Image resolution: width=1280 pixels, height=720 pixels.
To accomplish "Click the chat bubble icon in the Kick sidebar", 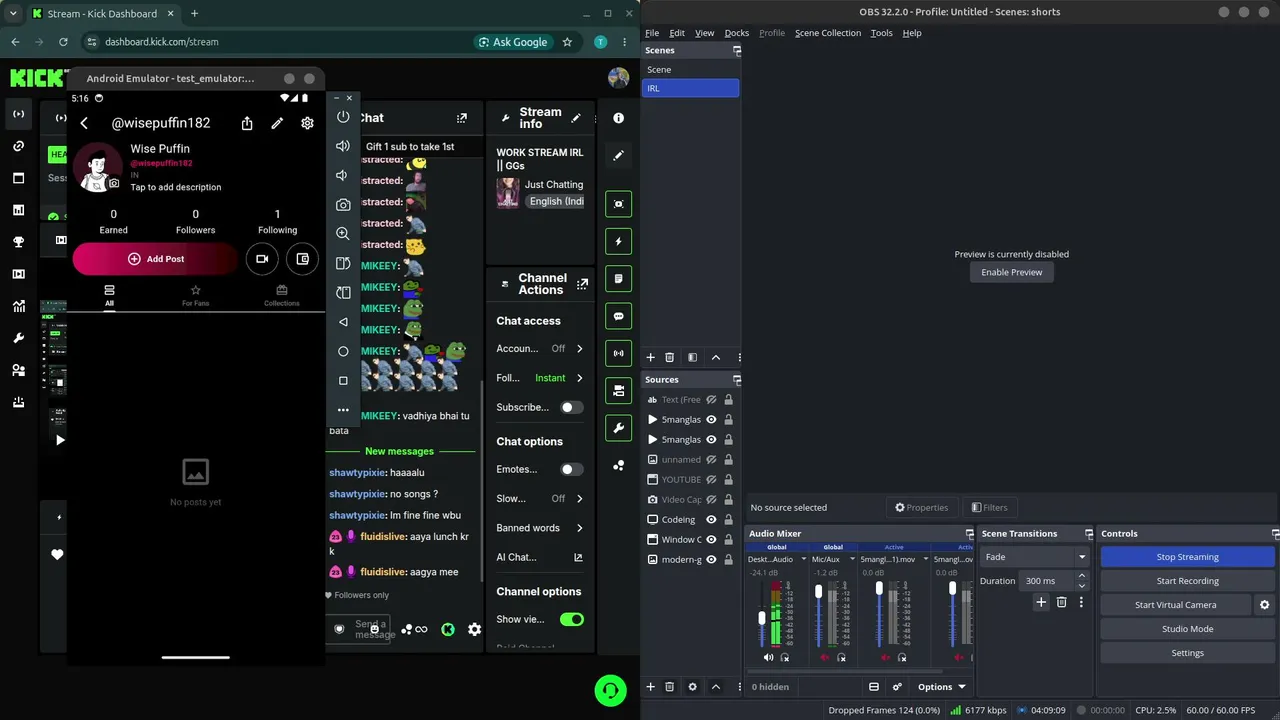I will [618, 316].
